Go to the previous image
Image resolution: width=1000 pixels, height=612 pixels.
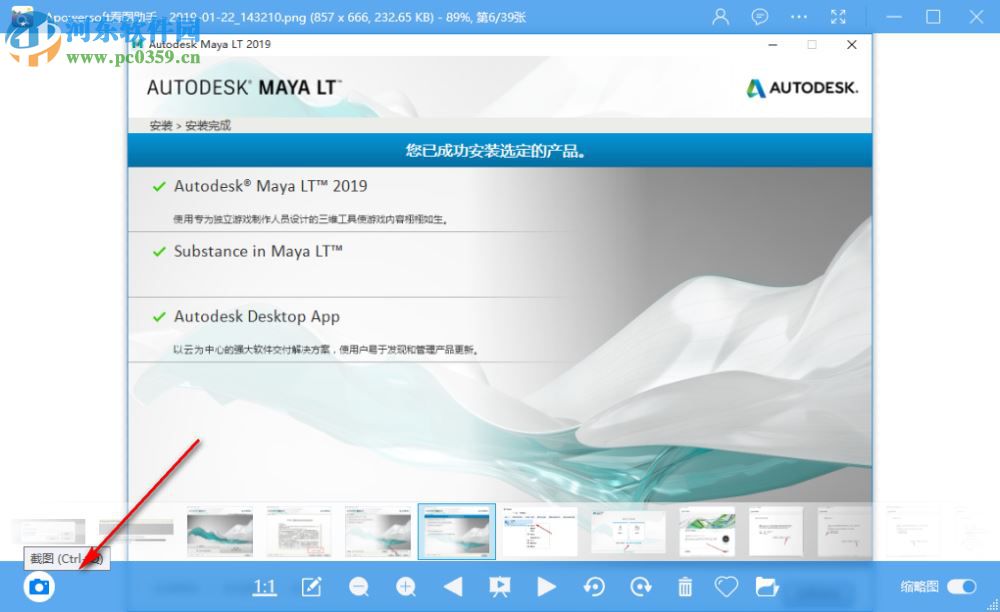[453, 586]
